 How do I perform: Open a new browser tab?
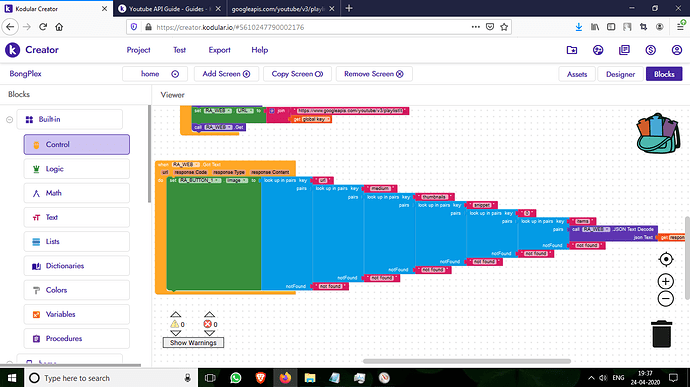349,8
